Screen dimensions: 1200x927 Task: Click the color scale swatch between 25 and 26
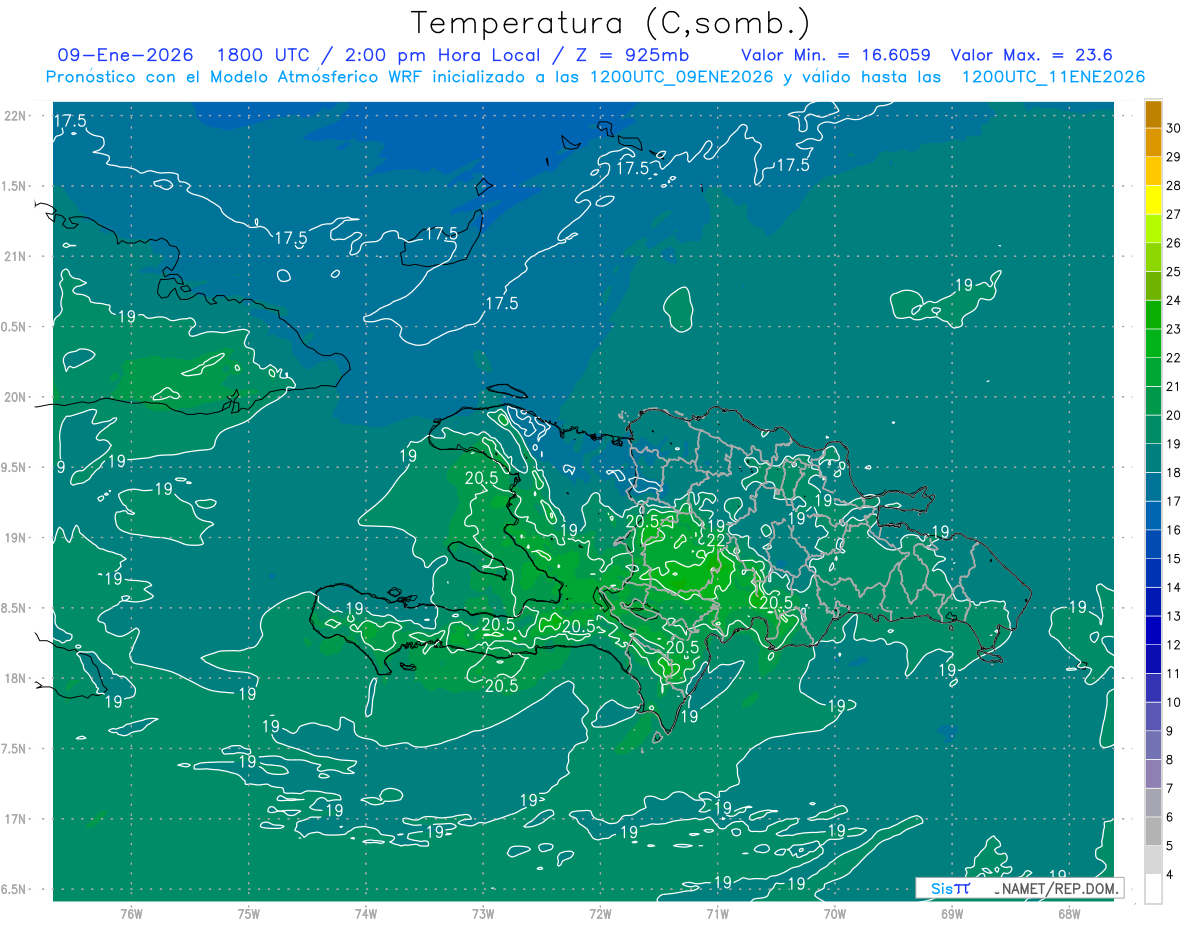point(1153,257)
